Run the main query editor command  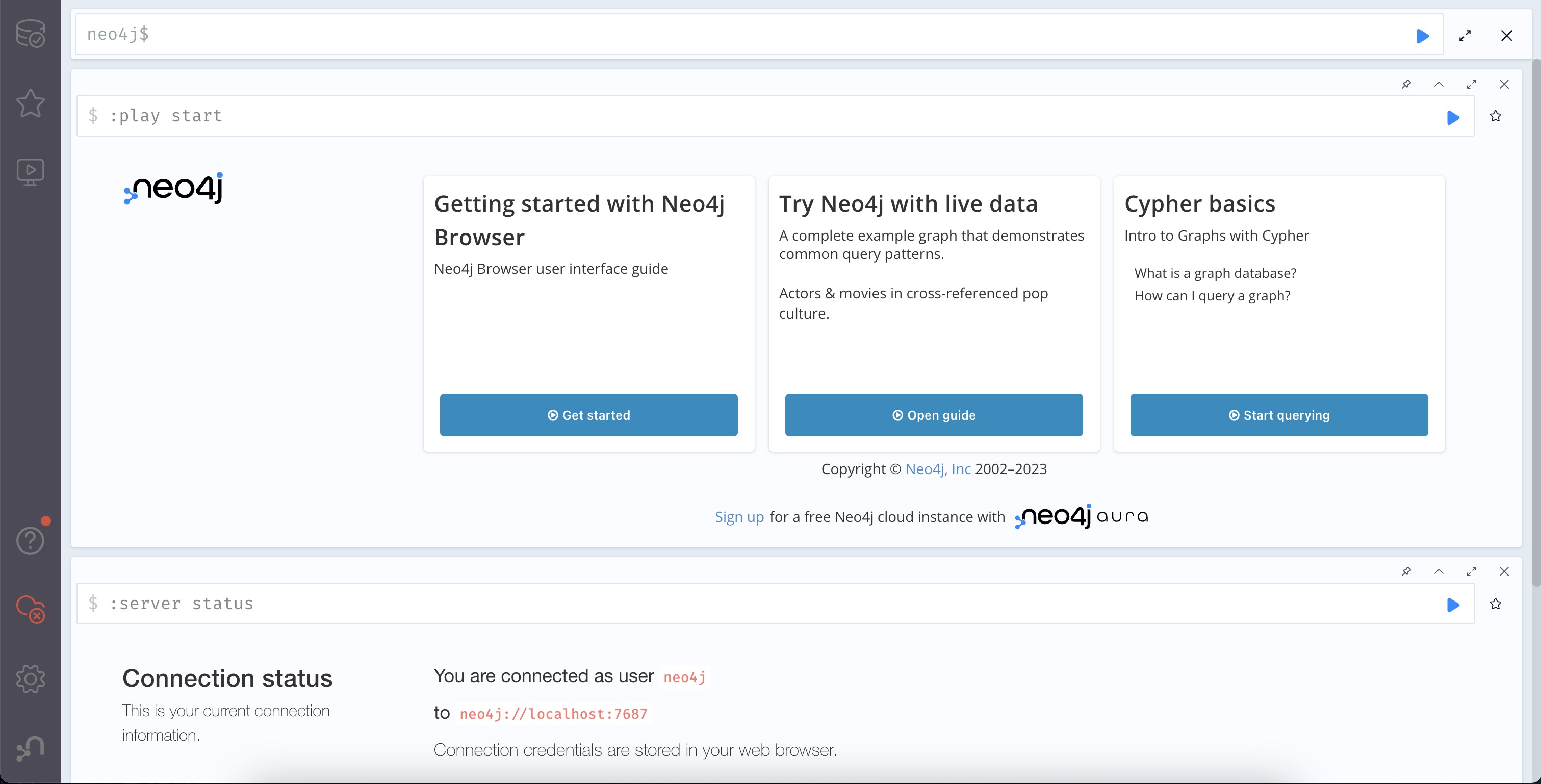1423,36
